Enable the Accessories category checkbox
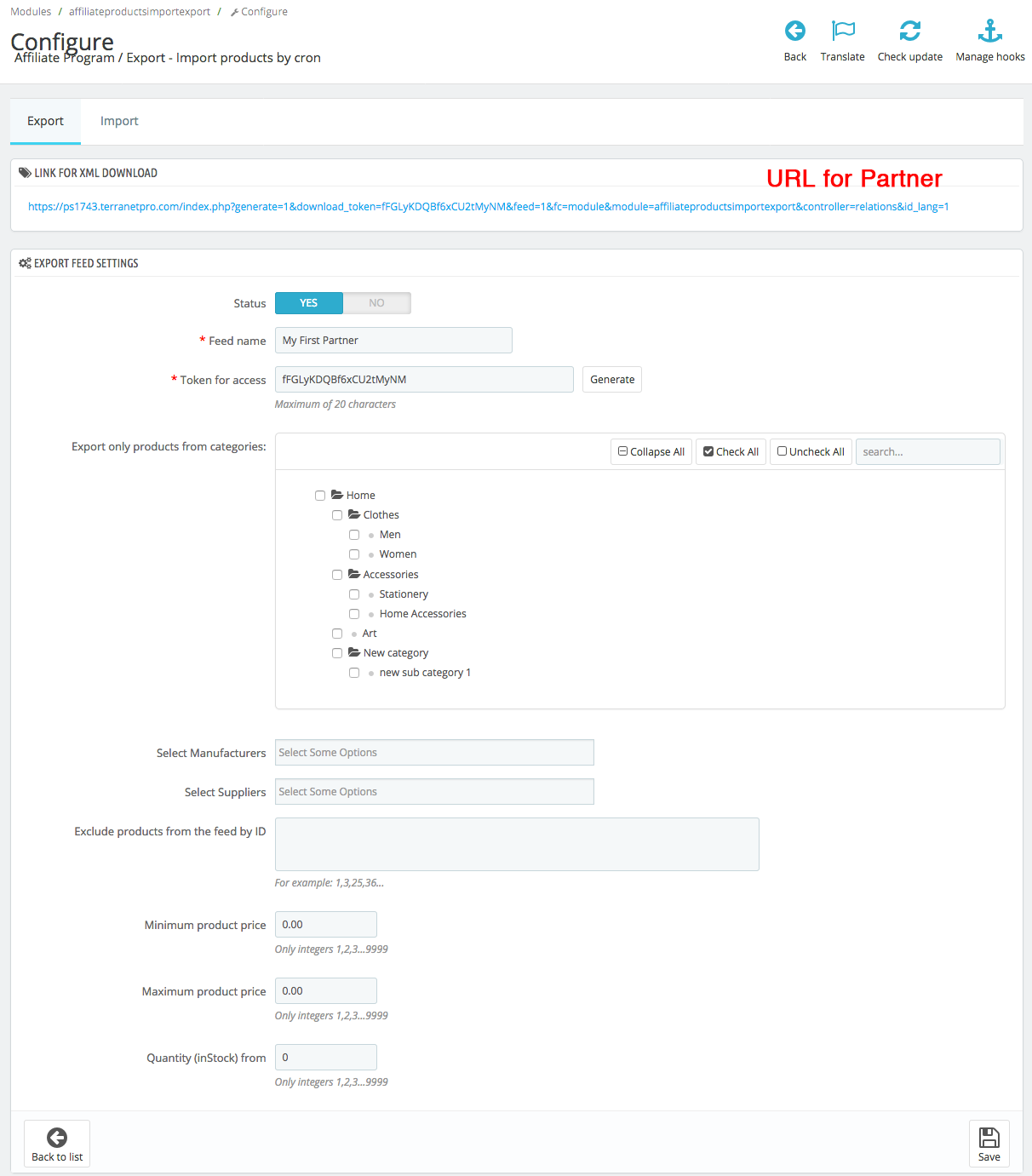 pos(337,575)
